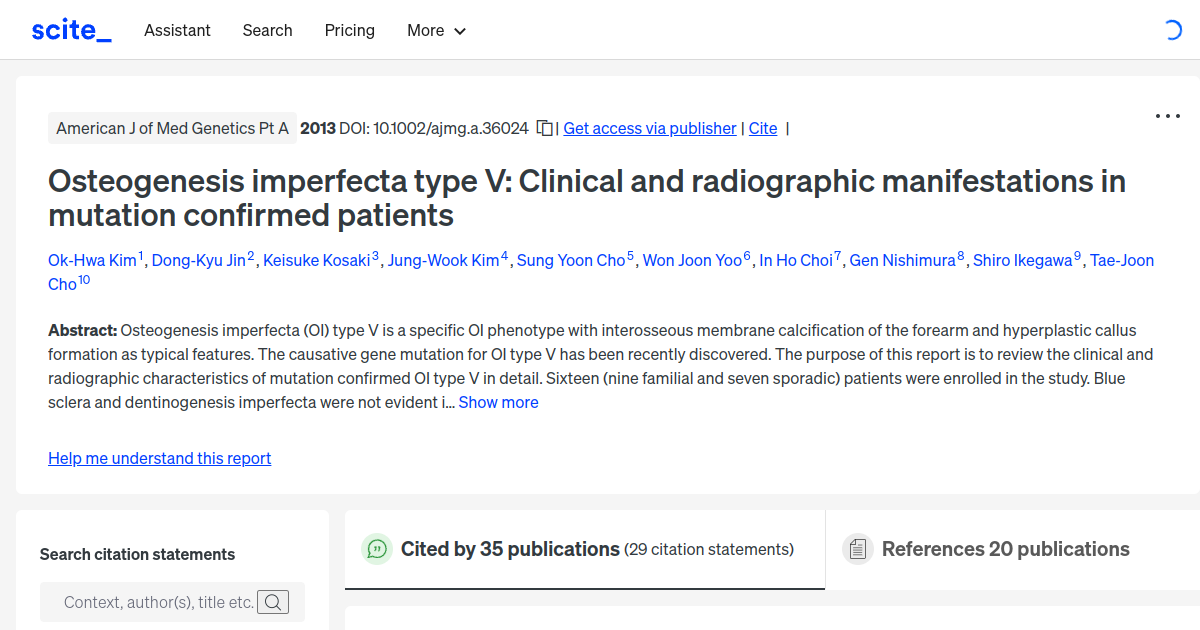
Task: Click Get access via publisher
Action: (649, 128)
